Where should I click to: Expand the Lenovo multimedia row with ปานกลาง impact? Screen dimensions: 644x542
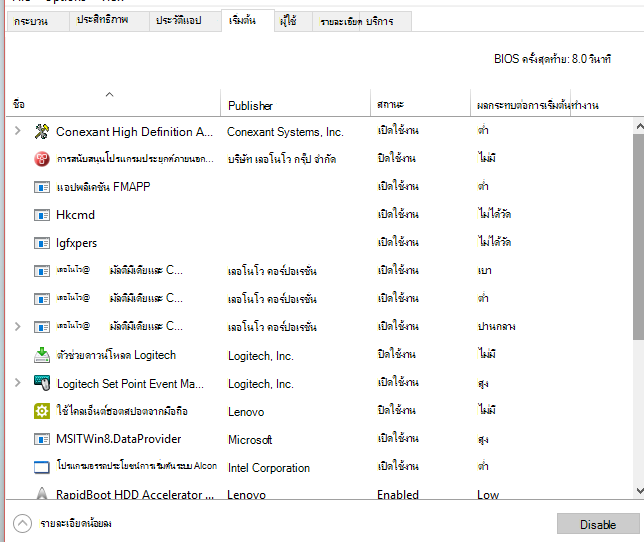[17, 326]
